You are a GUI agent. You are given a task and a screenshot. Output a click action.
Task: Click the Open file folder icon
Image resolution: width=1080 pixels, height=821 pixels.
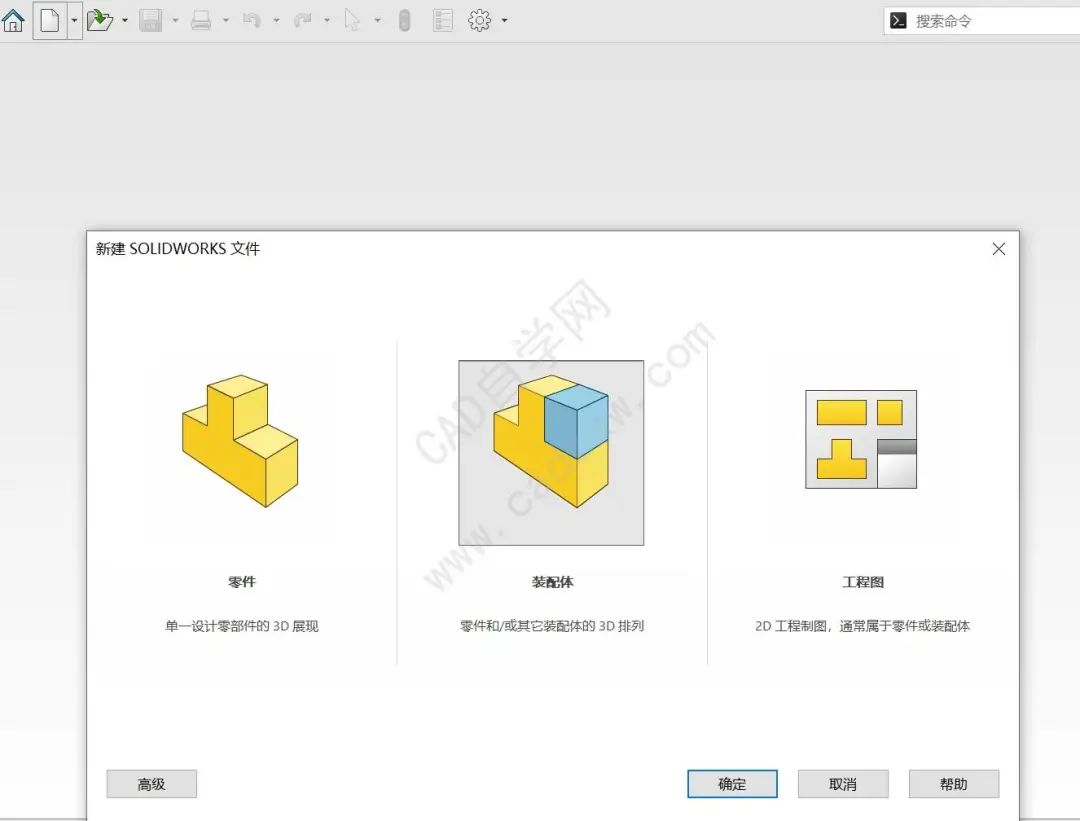99,20
